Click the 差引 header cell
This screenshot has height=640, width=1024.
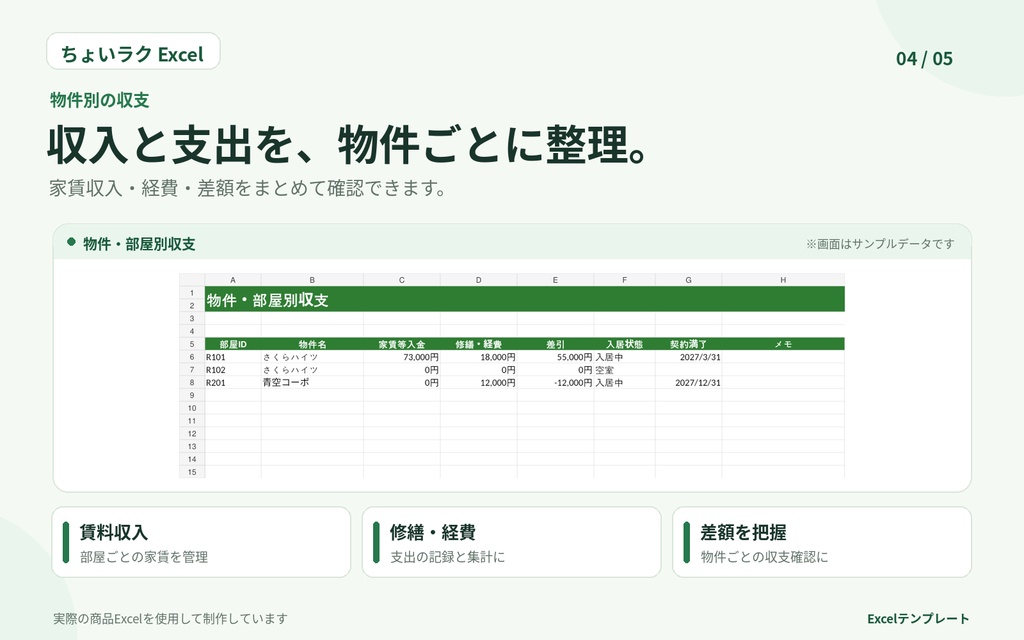(555, 344)
